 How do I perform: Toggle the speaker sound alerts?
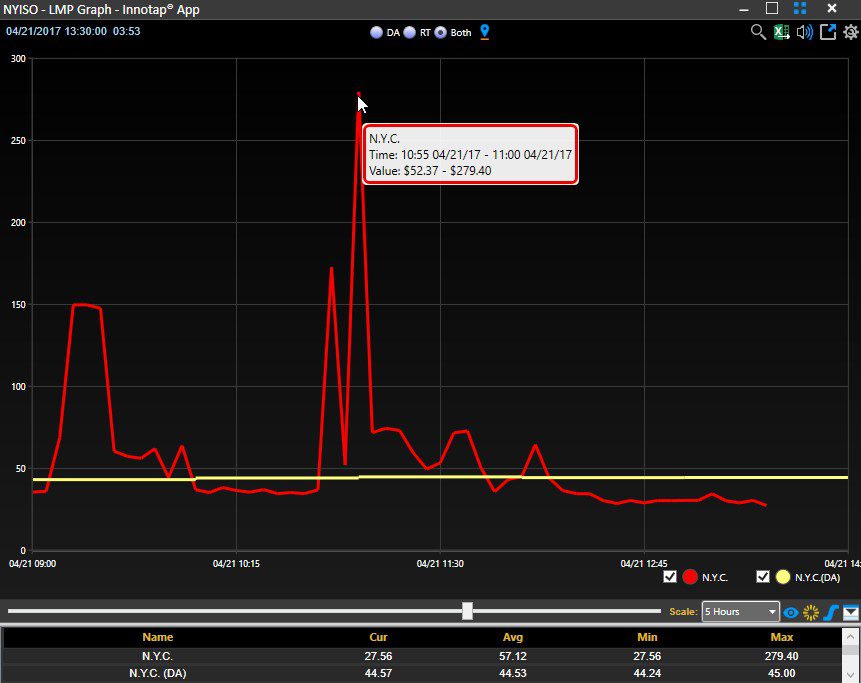(804, 32)
